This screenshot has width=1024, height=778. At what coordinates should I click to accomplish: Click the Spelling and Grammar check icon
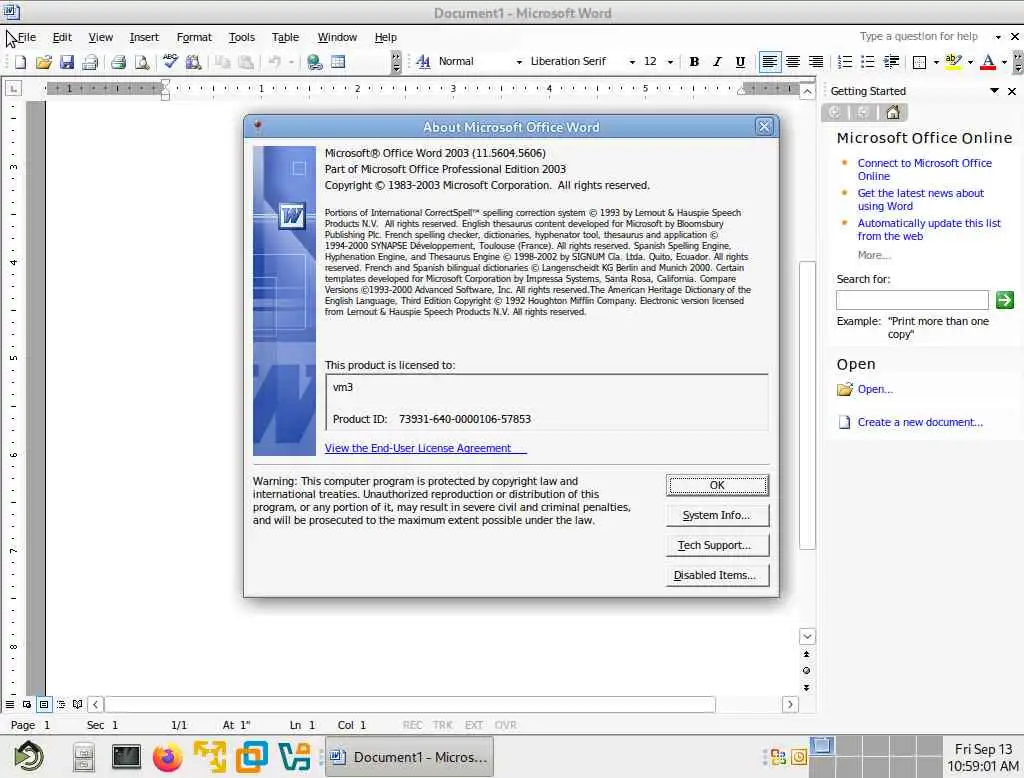(170, 62)
